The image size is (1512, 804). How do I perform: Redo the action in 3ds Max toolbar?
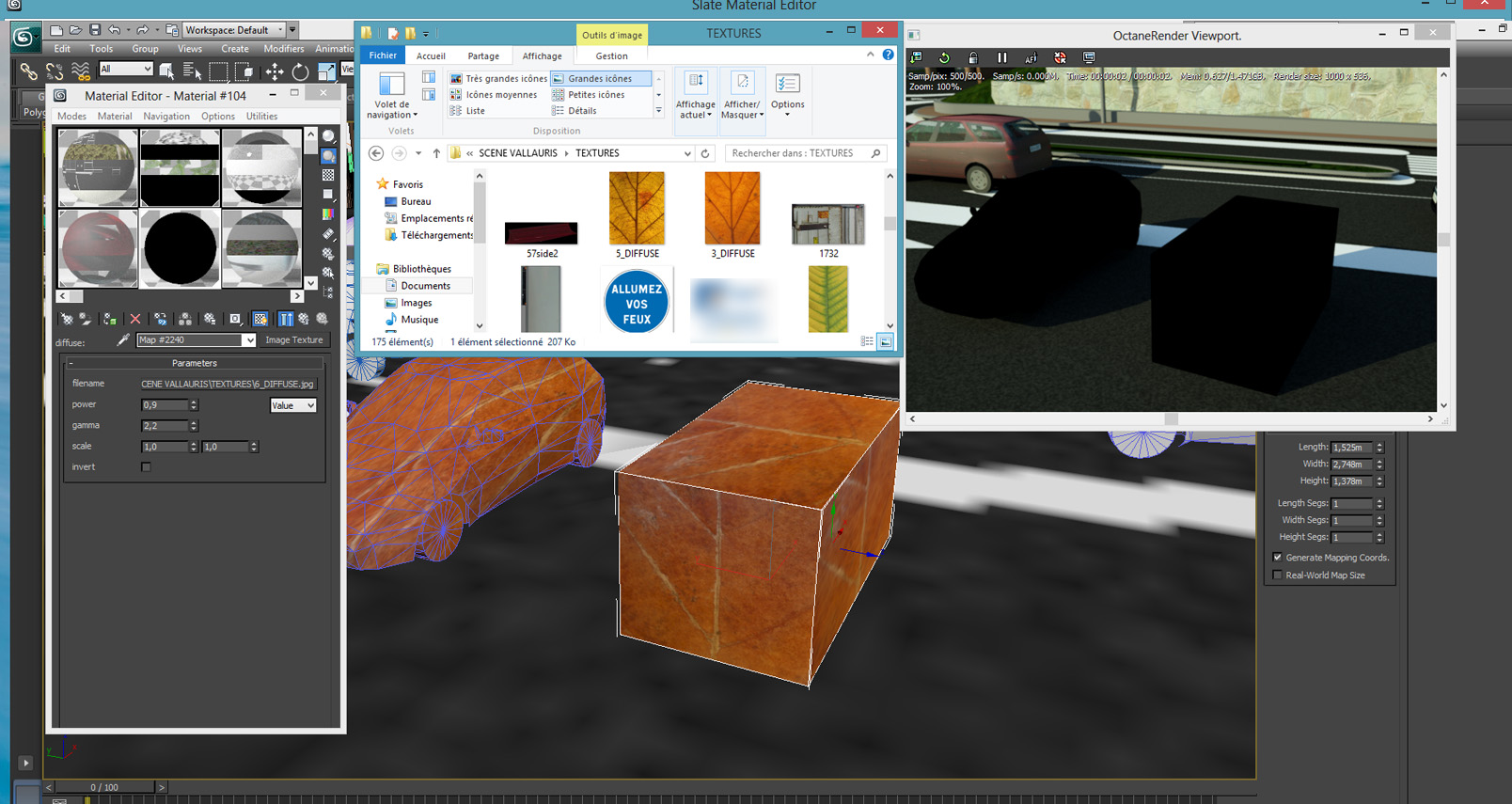(x=142, y=30)
